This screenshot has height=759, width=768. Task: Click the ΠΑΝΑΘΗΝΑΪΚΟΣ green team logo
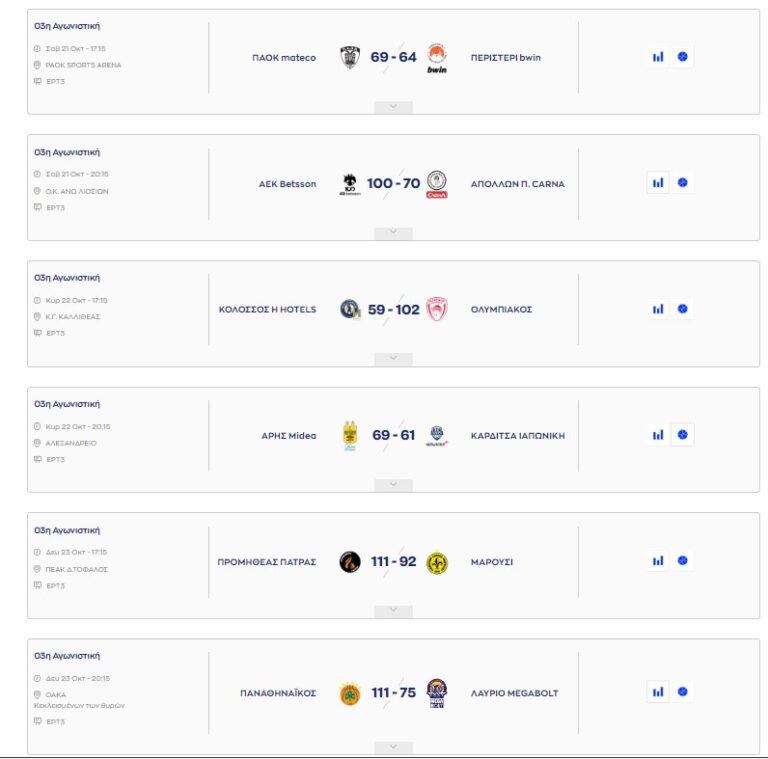[349, 693]
